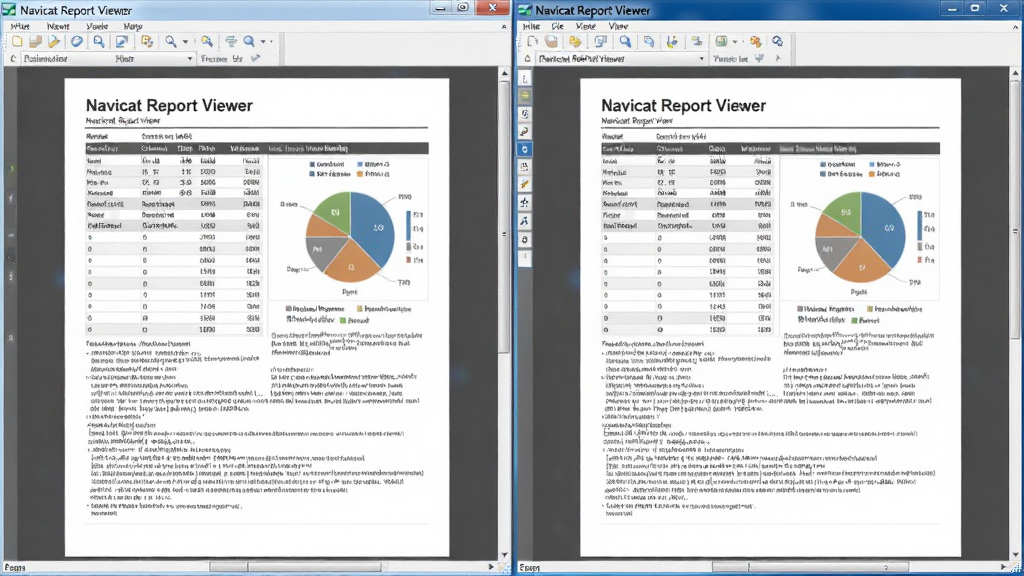The height and width of the screenshot is (576, 1024).
Task: Click the large blue magnifier at left toolbar end
Action: point(249,41)
